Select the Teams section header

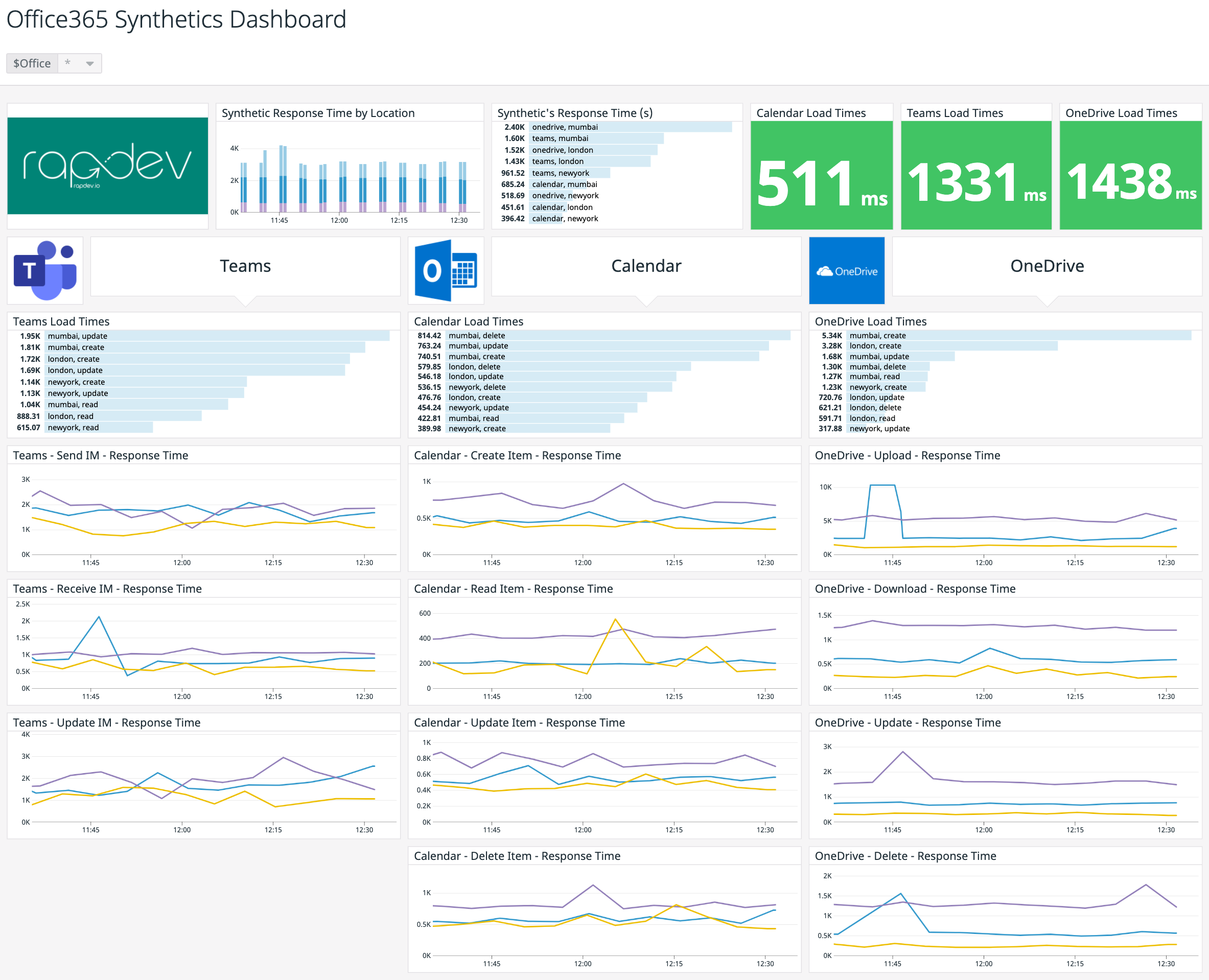pos(245,266)
